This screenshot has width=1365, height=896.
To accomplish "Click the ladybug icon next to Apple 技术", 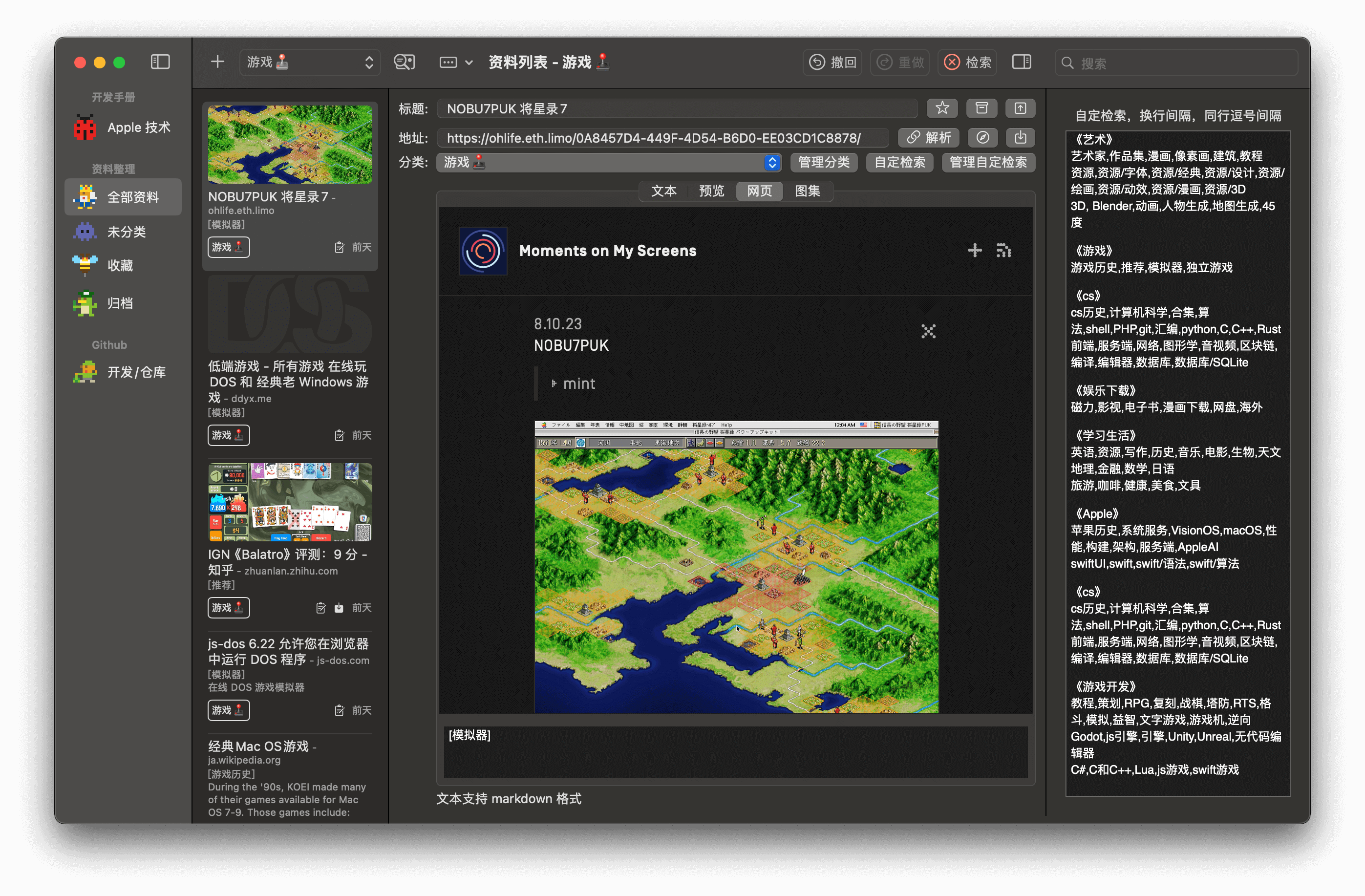I will [x=85, y=128].
